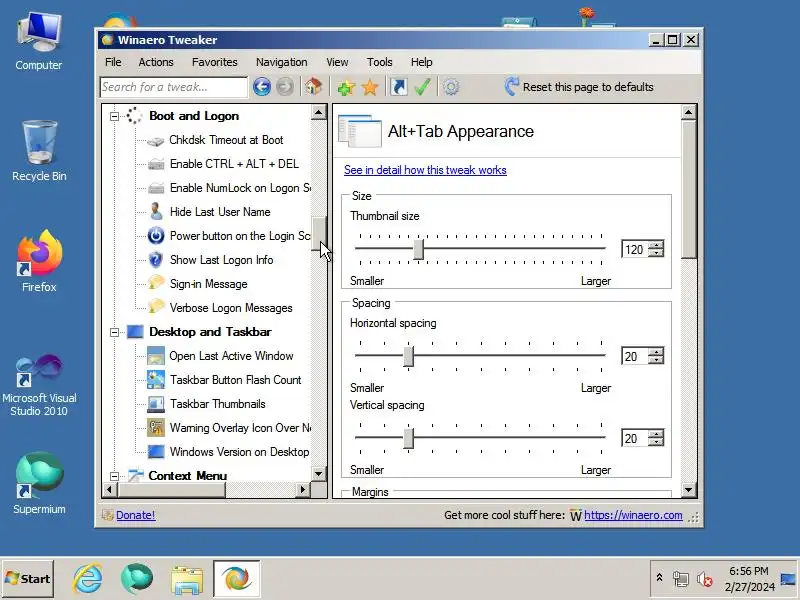Image resolution: width=800 pixels, height=600 pixels.
Task: Open 'See in detail how this tweak works' link
Action: click(x=425, y=170)
